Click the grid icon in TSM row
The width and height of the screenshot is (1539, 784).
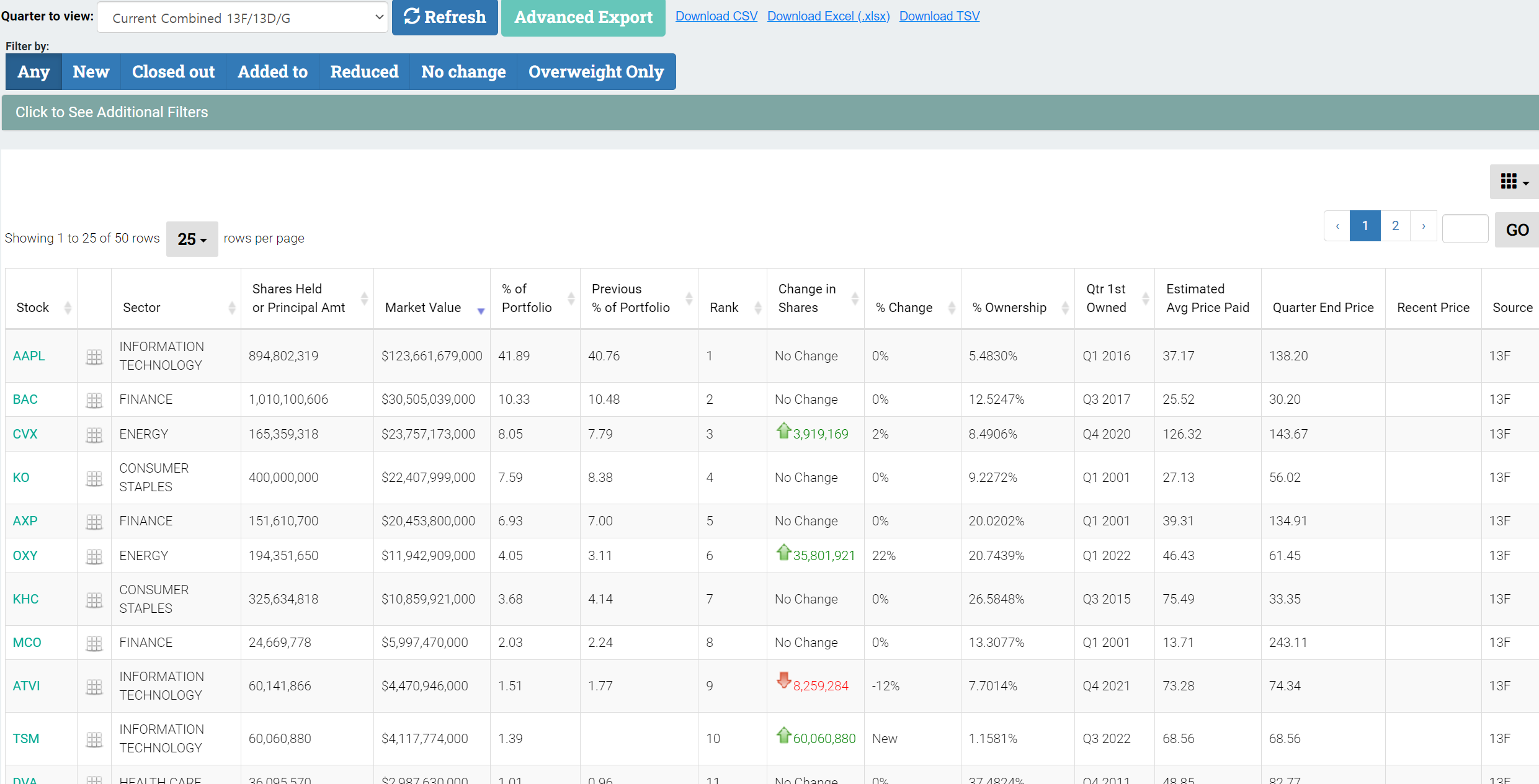point(94,739)
